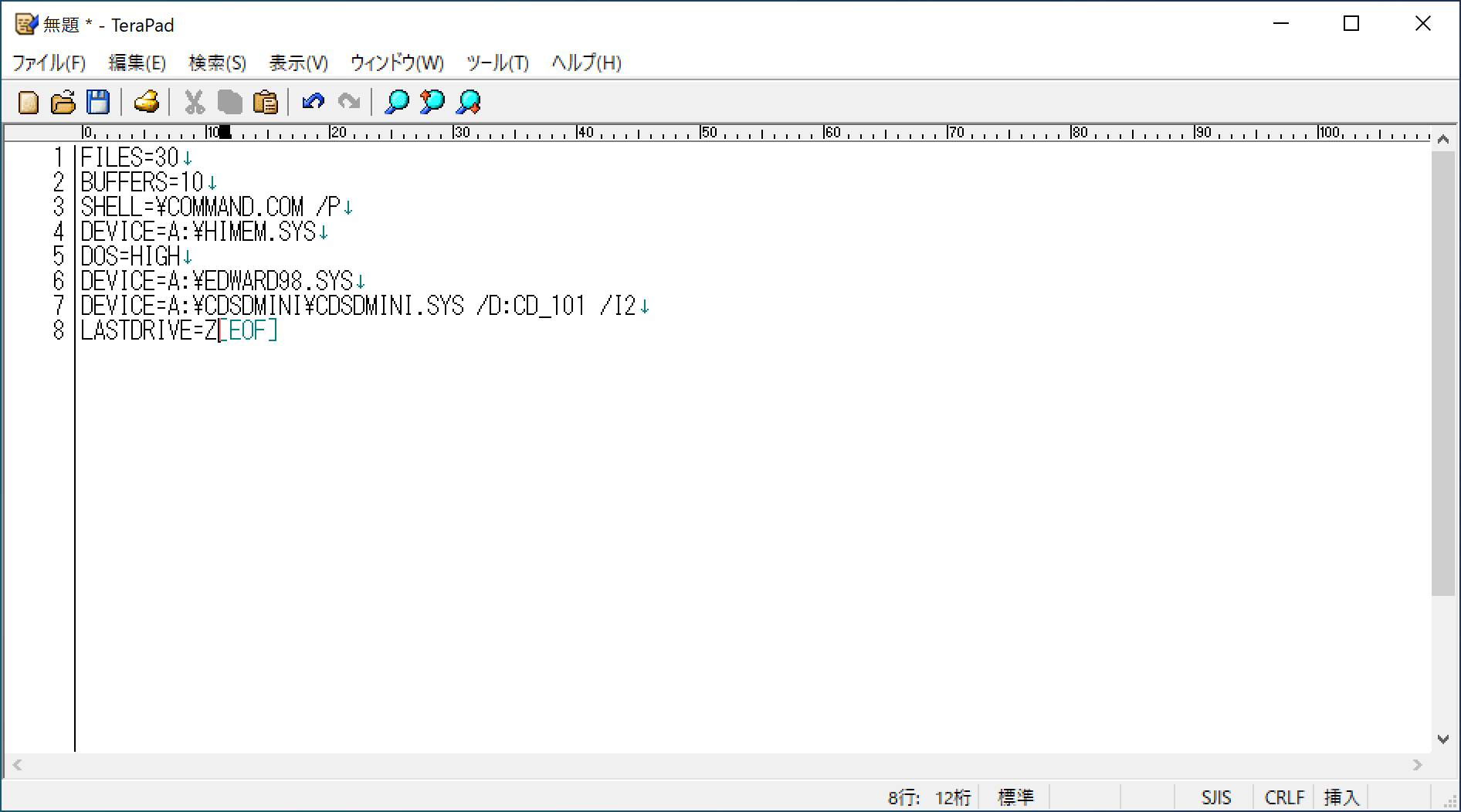Save the document with floppy icon
This screenshot has height=812, width=1461.
coord(98,102)
